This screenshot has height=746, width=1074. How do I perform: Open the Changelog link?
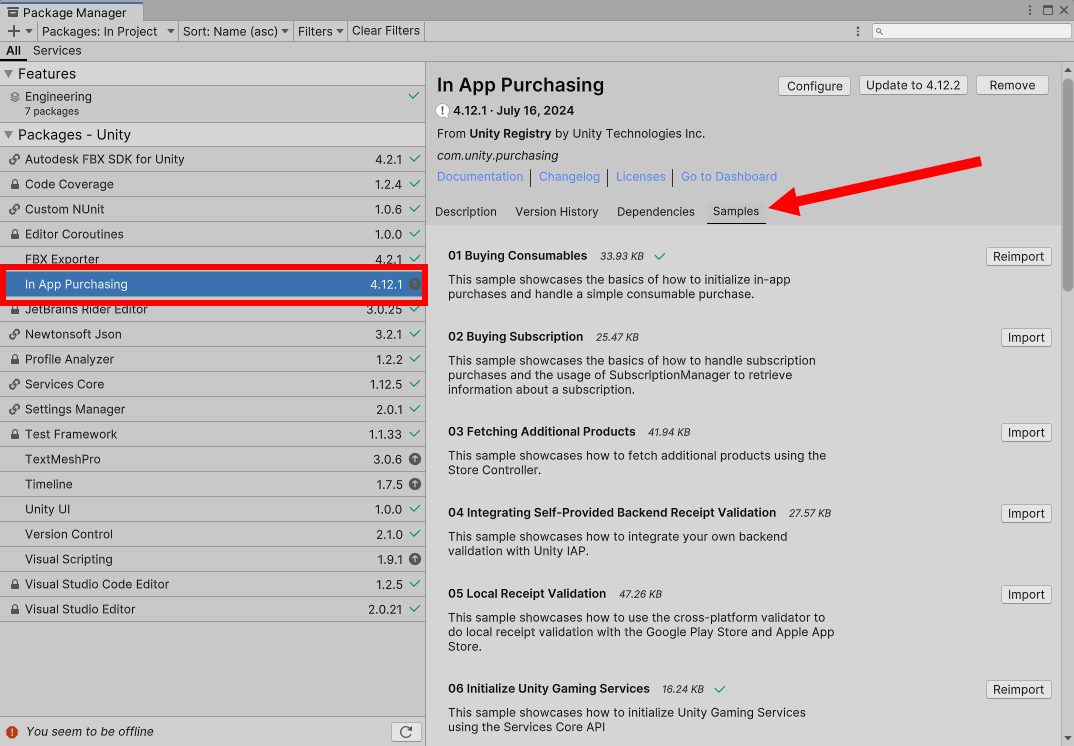click(569, 177)
